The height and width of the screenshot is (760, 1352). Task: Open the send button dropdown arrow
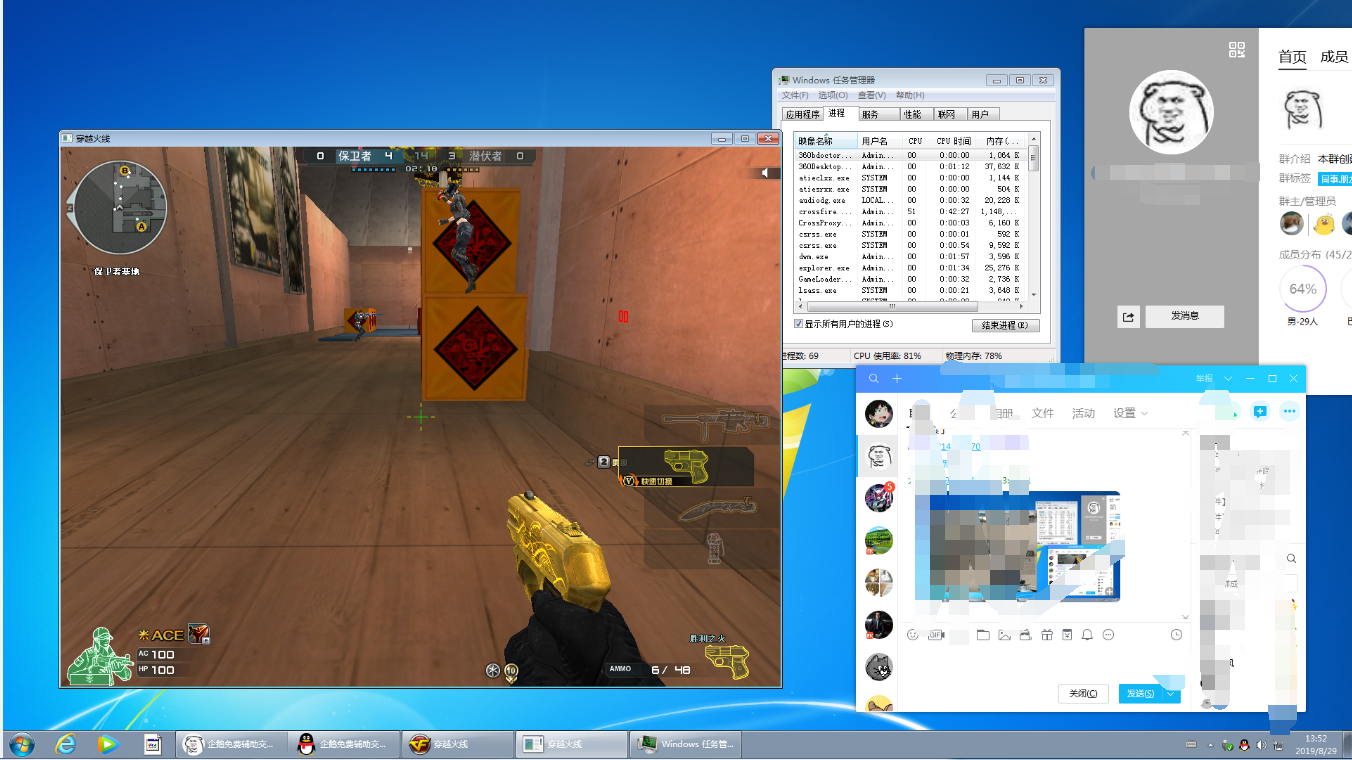click(x=1171, y=693)
